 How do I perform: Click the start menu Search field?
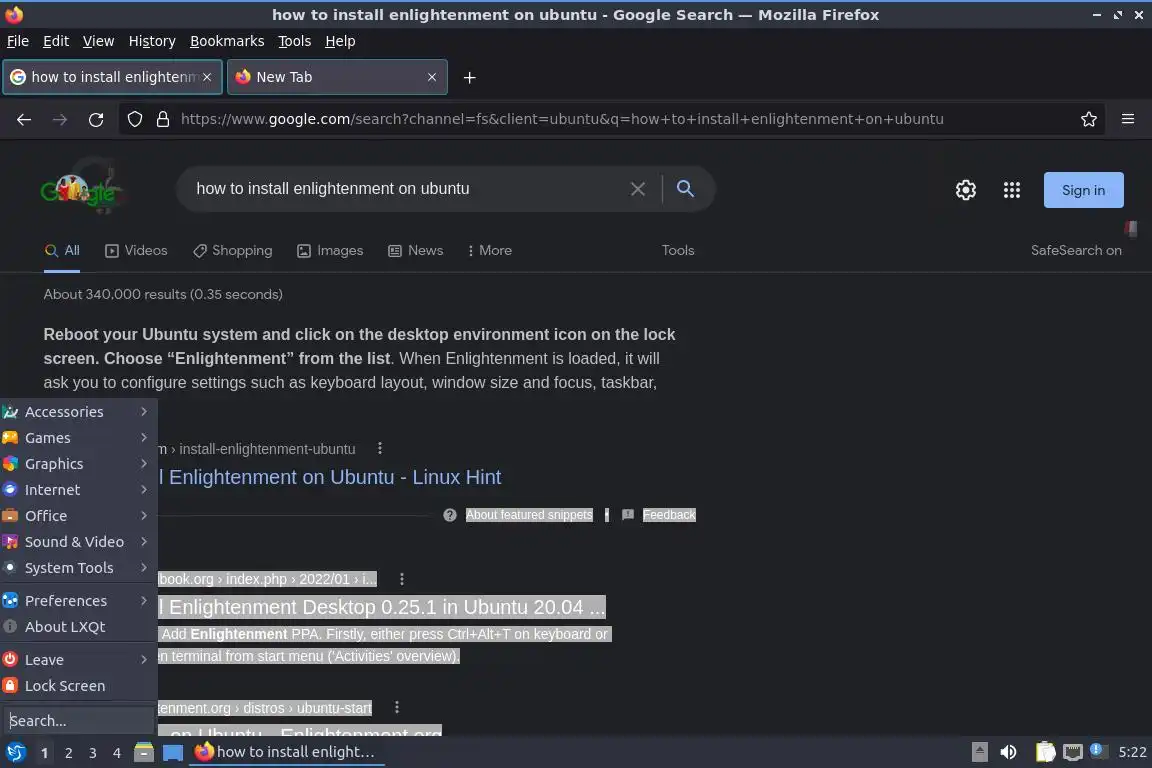78,721
